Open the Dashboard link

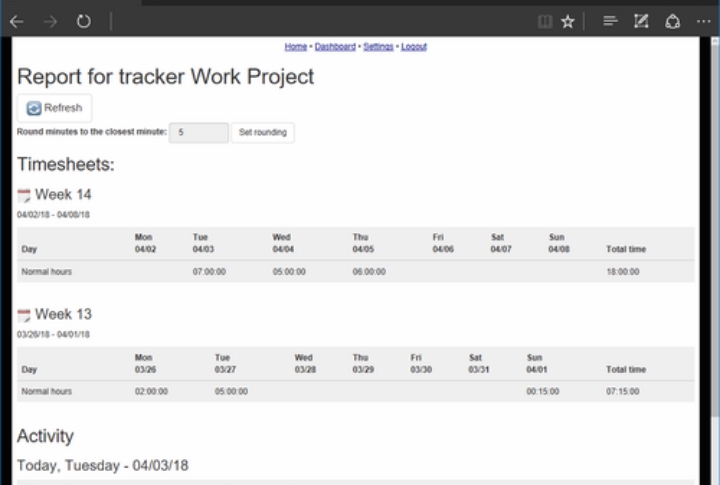[x=335, y=47]
